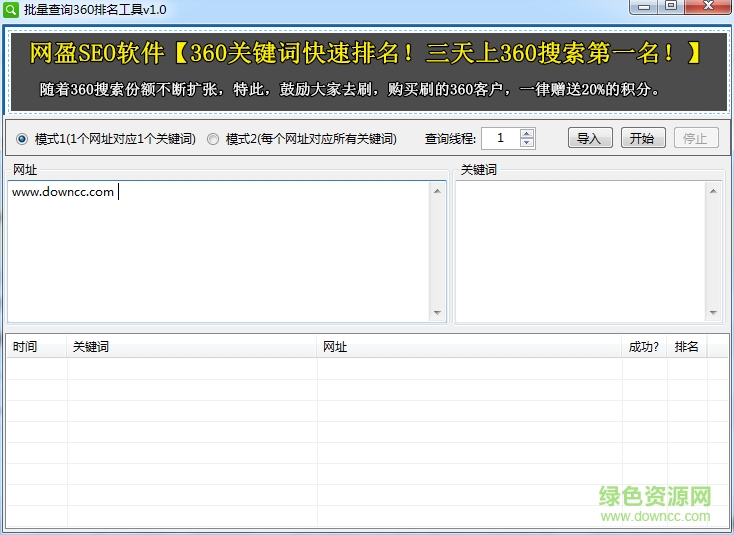Screen dimensions: 734x535
Task: Click the 关键词 box scroll up arrow
Action: pyautogui.click(x=713, y=191)
